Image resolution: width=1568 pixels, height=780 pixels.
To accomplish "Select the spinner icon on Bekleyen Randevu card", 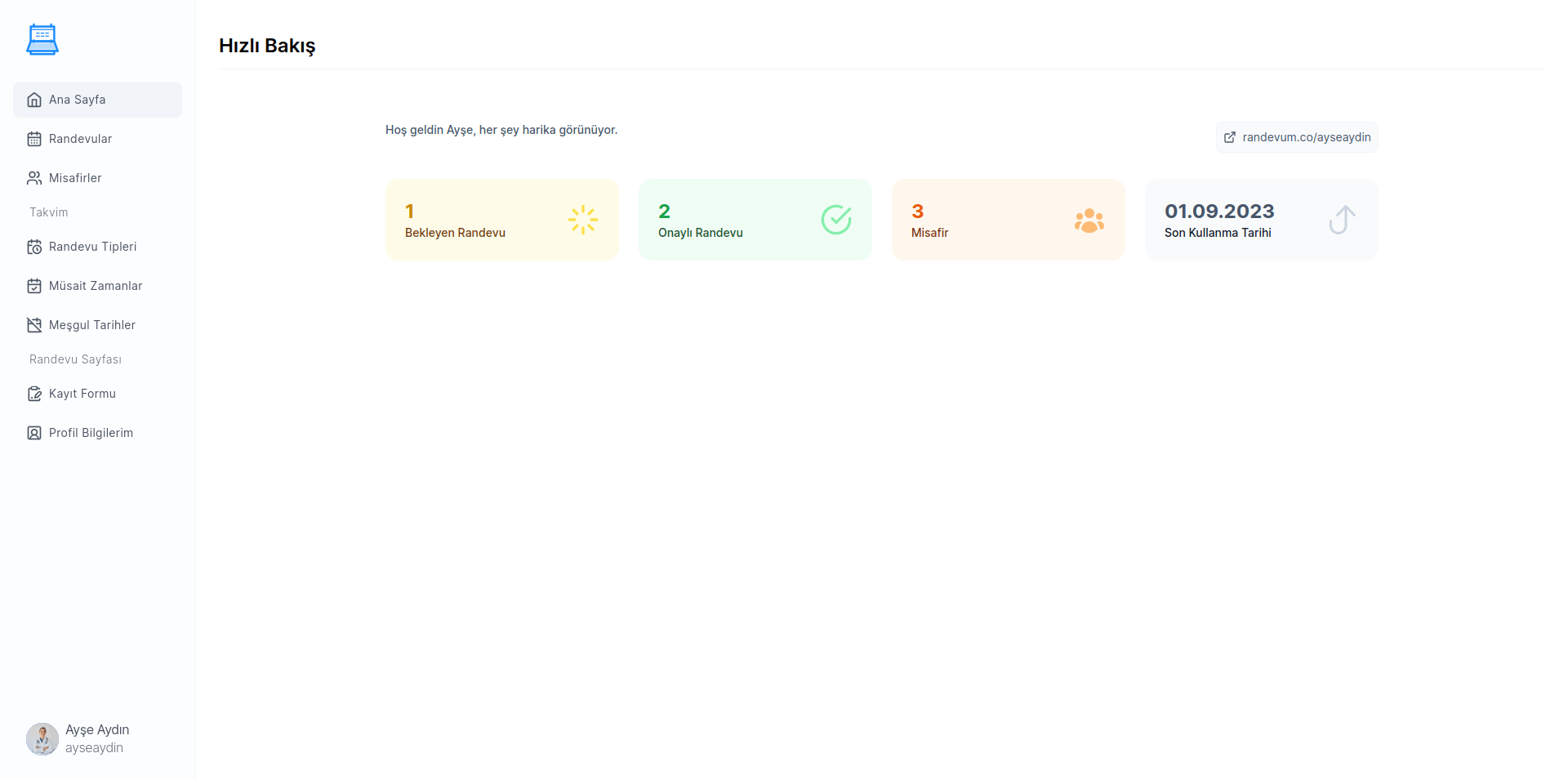I will pyautogui.click(x=582, y=219).
